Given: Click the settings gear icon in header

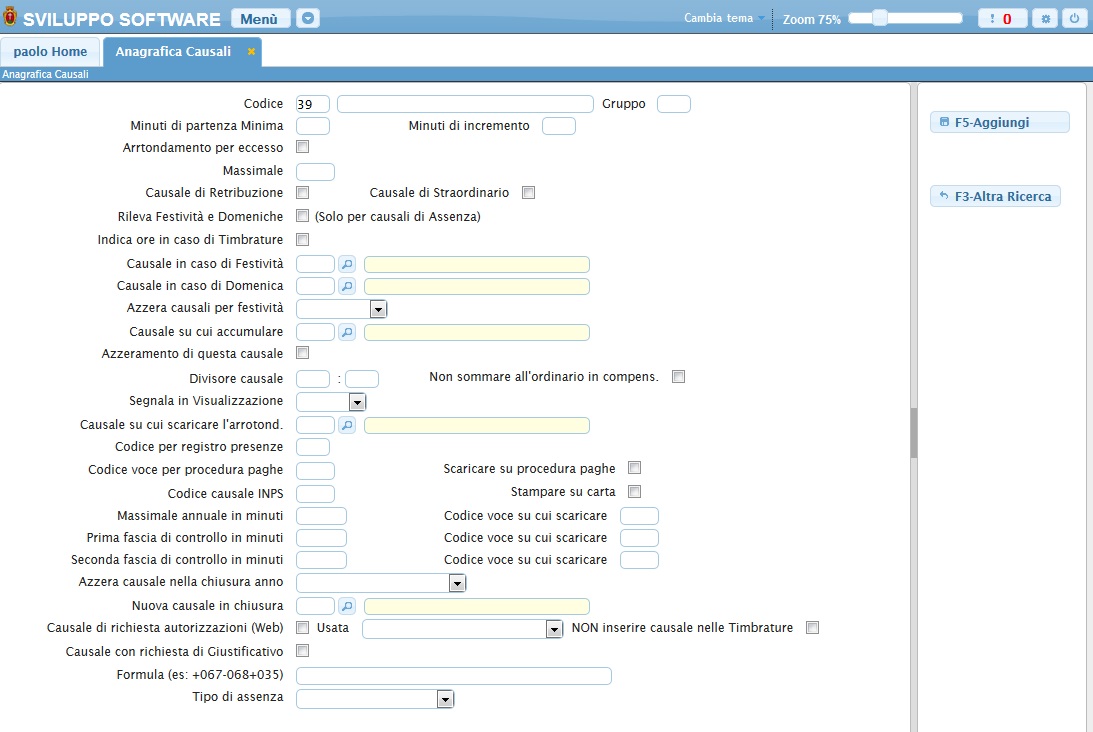Looking at the screenshot, I should pos(1045,19).
